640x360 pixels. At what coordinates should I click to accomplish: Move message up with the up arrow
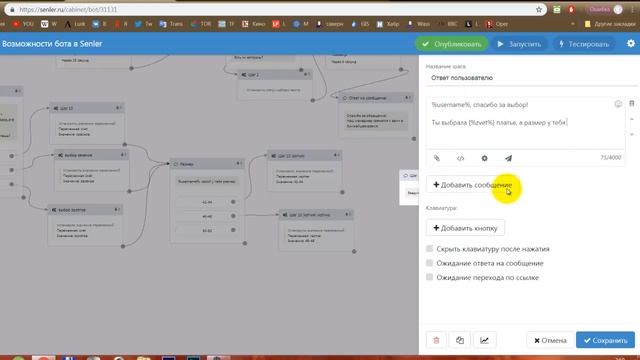tap(631, 119)
